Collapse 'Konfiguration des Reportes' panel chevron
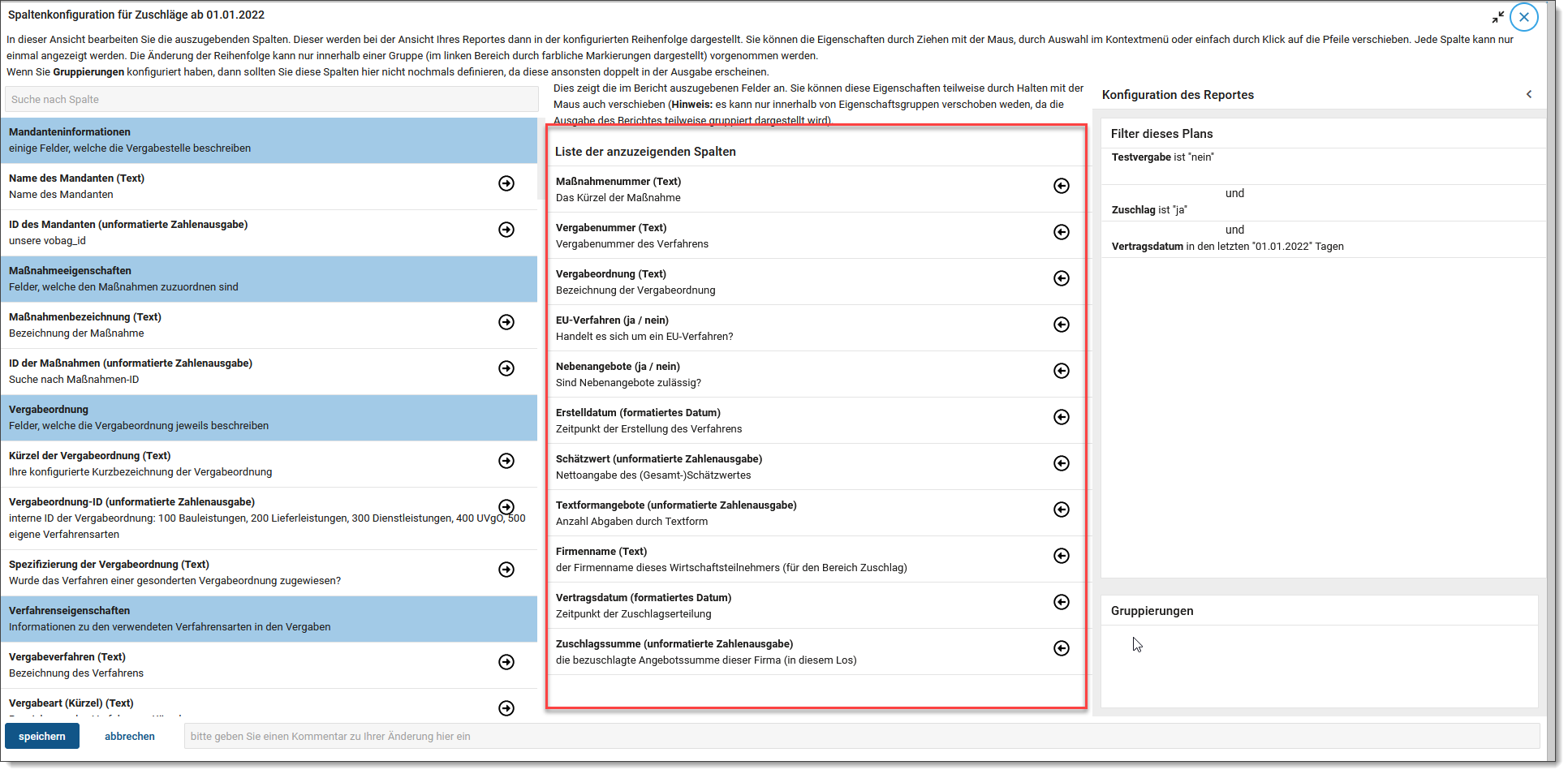Image resolution: width=1568 pixels, height=774 pixels. tap(1529, 94)
